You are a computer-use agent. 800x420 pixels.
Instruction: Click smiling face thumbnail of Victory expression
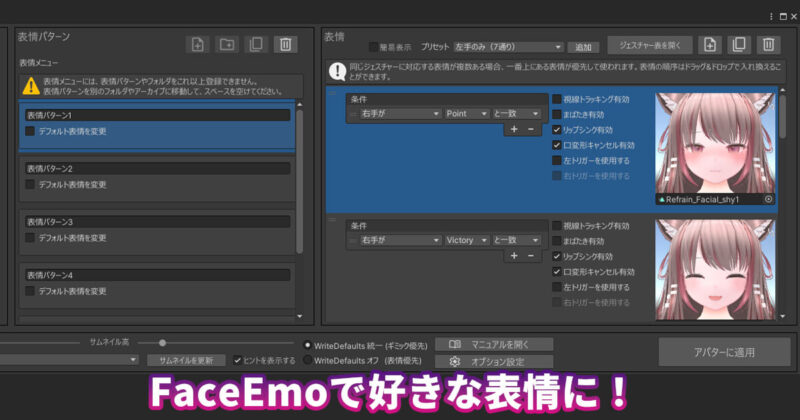coord(715,270)
